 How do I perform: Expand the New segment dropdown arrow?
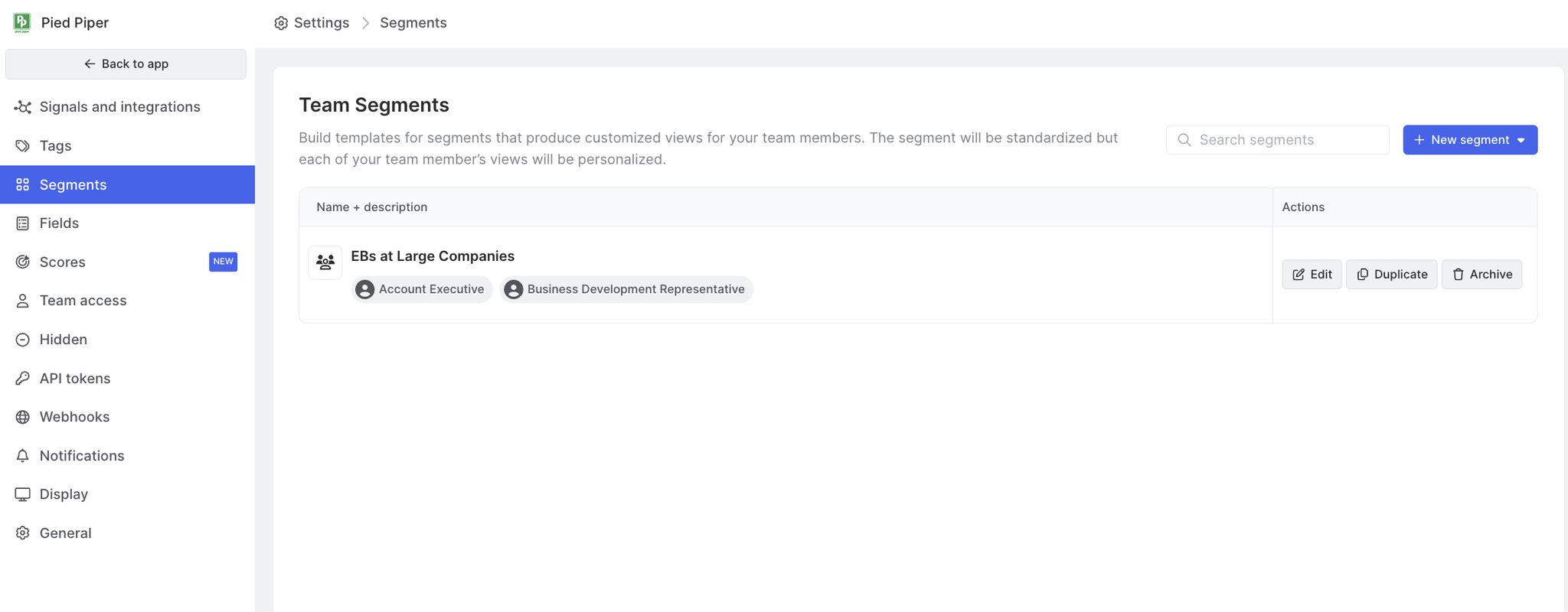point(1521,140)
